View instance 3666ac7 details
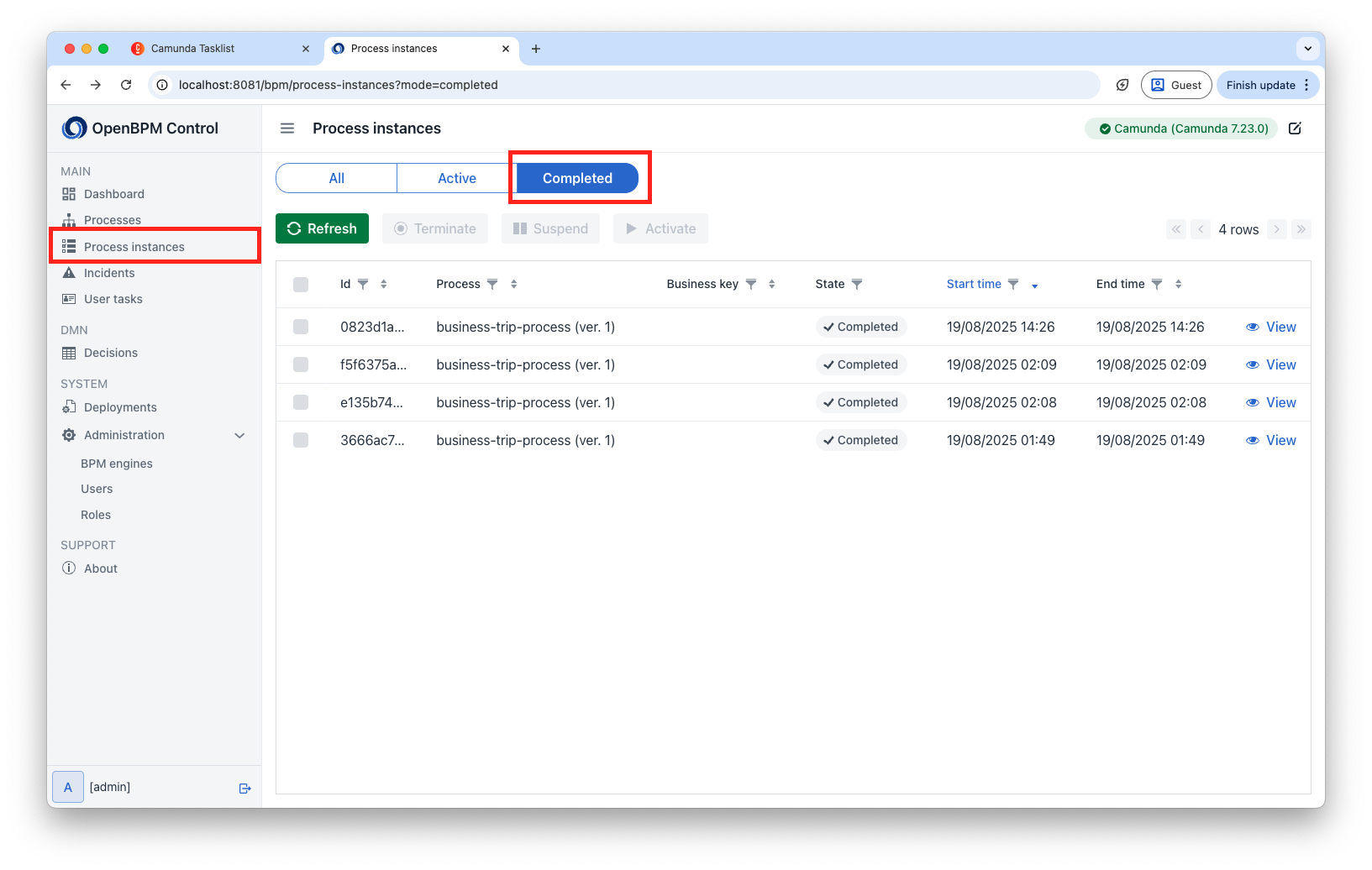The width and height of the screenshot is (1372, 870). click(x=1271, y=440)
